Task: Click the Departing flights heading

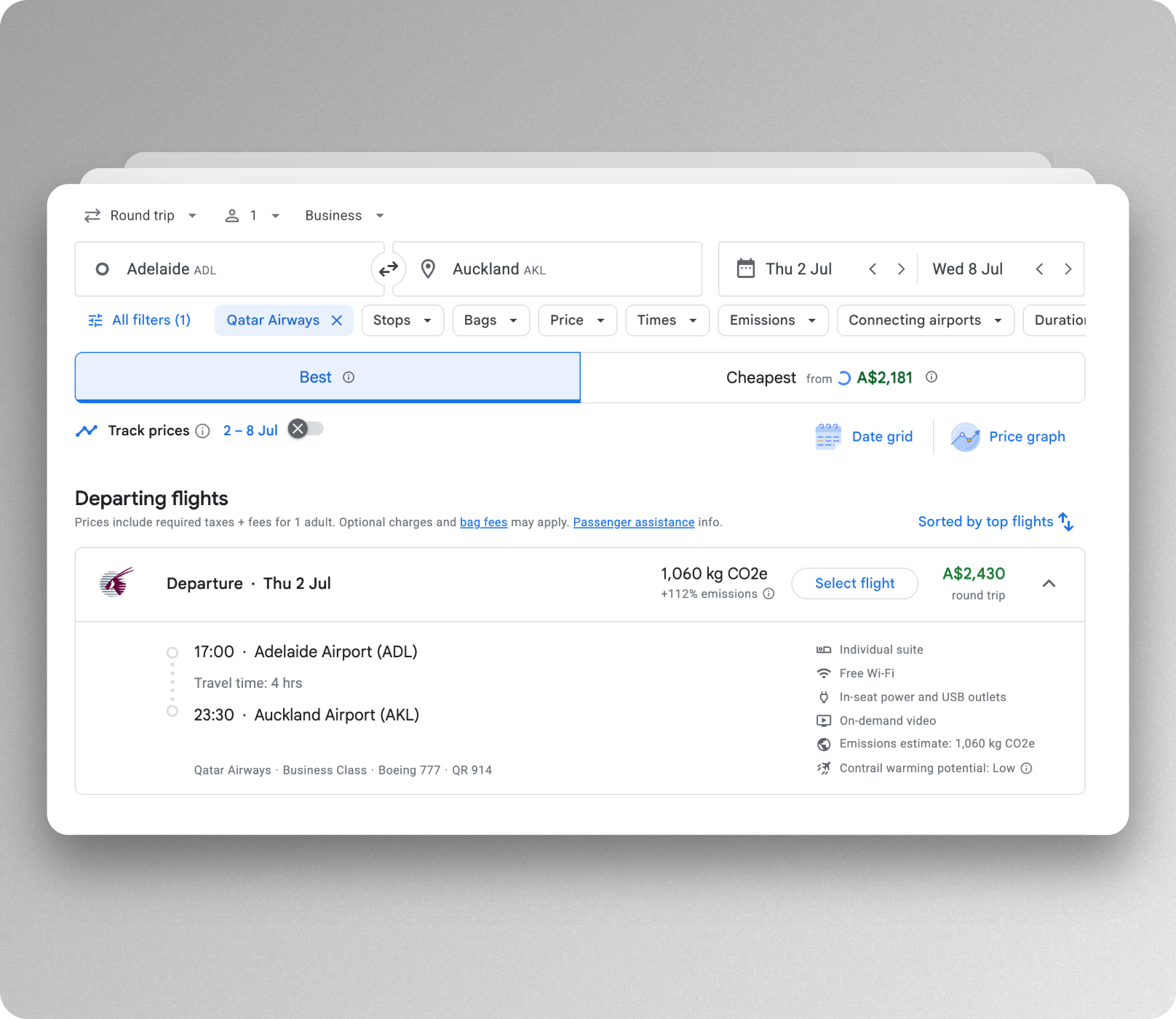Action: pyautogui.click(x=151, y=499)
